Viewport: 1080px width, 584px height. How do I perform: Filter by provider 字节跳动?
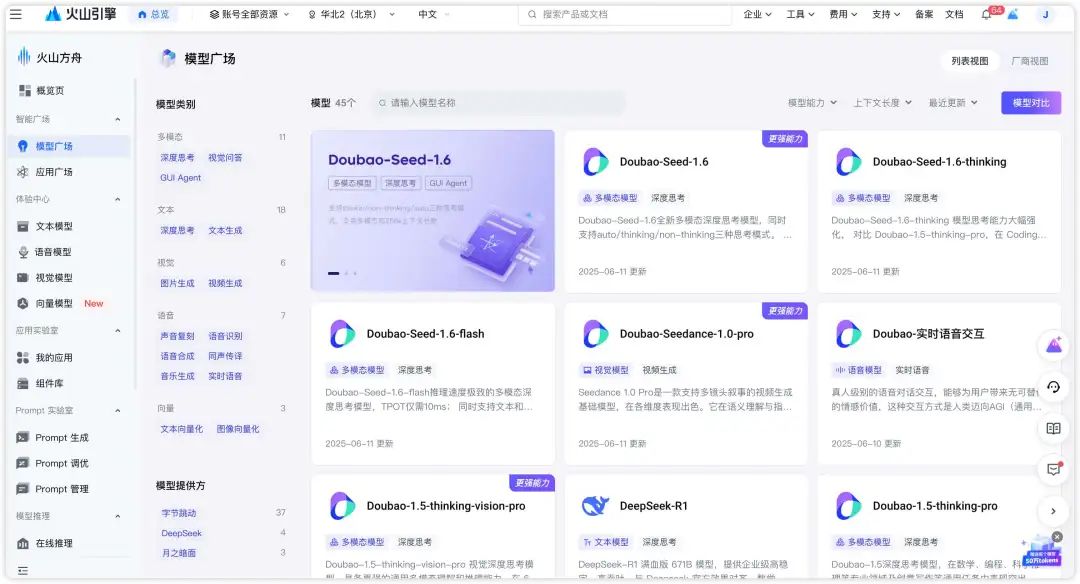coord(179,513)
